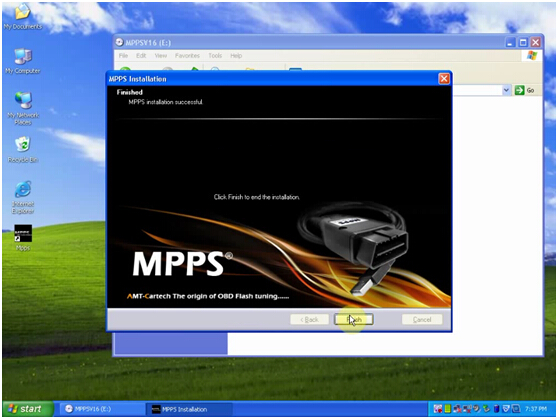Expand the address bar dropdown in Explorer
Screen dimensions: 558x419
(506, 90)
